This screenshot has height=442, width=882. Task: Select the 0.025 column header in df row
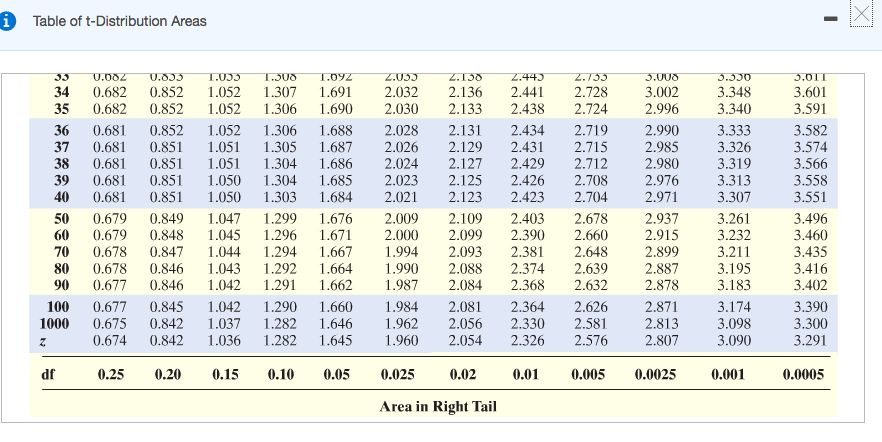click(x=400, y=375)
